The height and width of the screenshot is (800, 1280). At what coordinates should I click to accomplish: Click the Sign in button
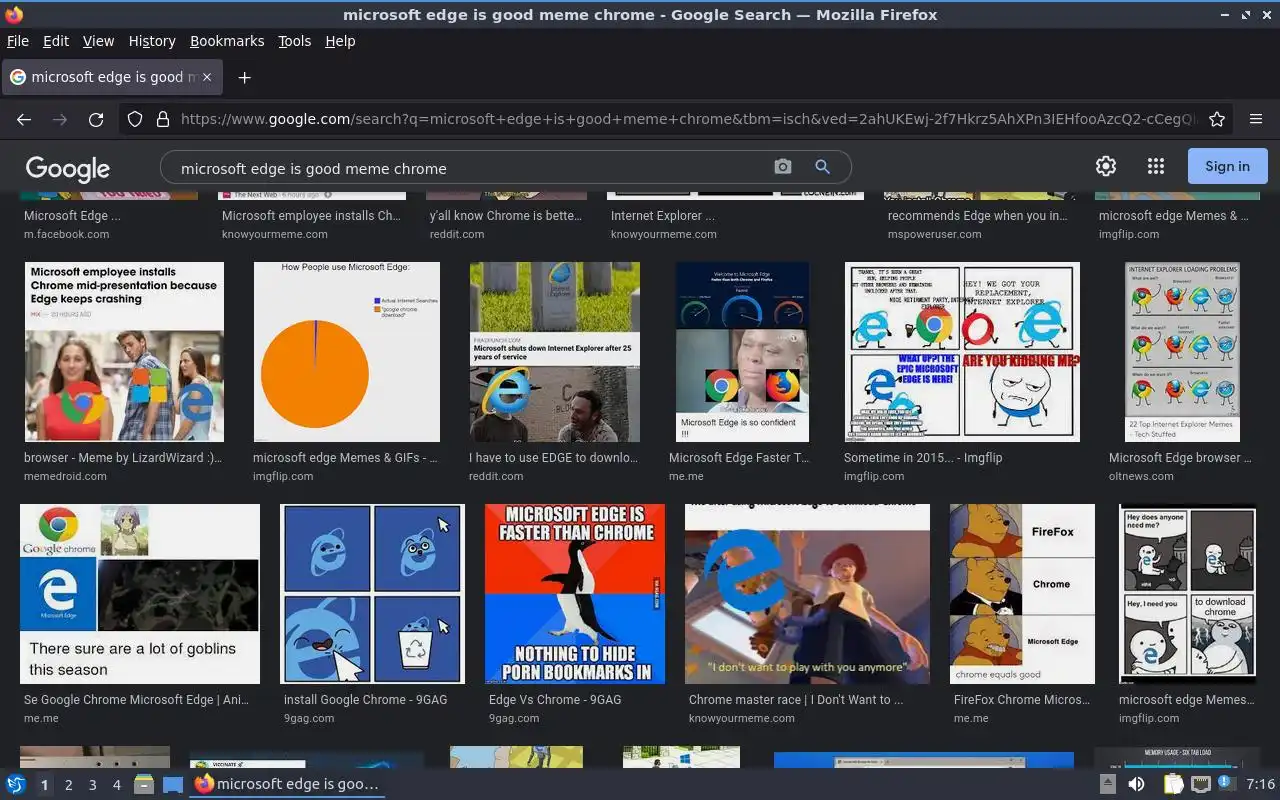tap(1227, 166)
